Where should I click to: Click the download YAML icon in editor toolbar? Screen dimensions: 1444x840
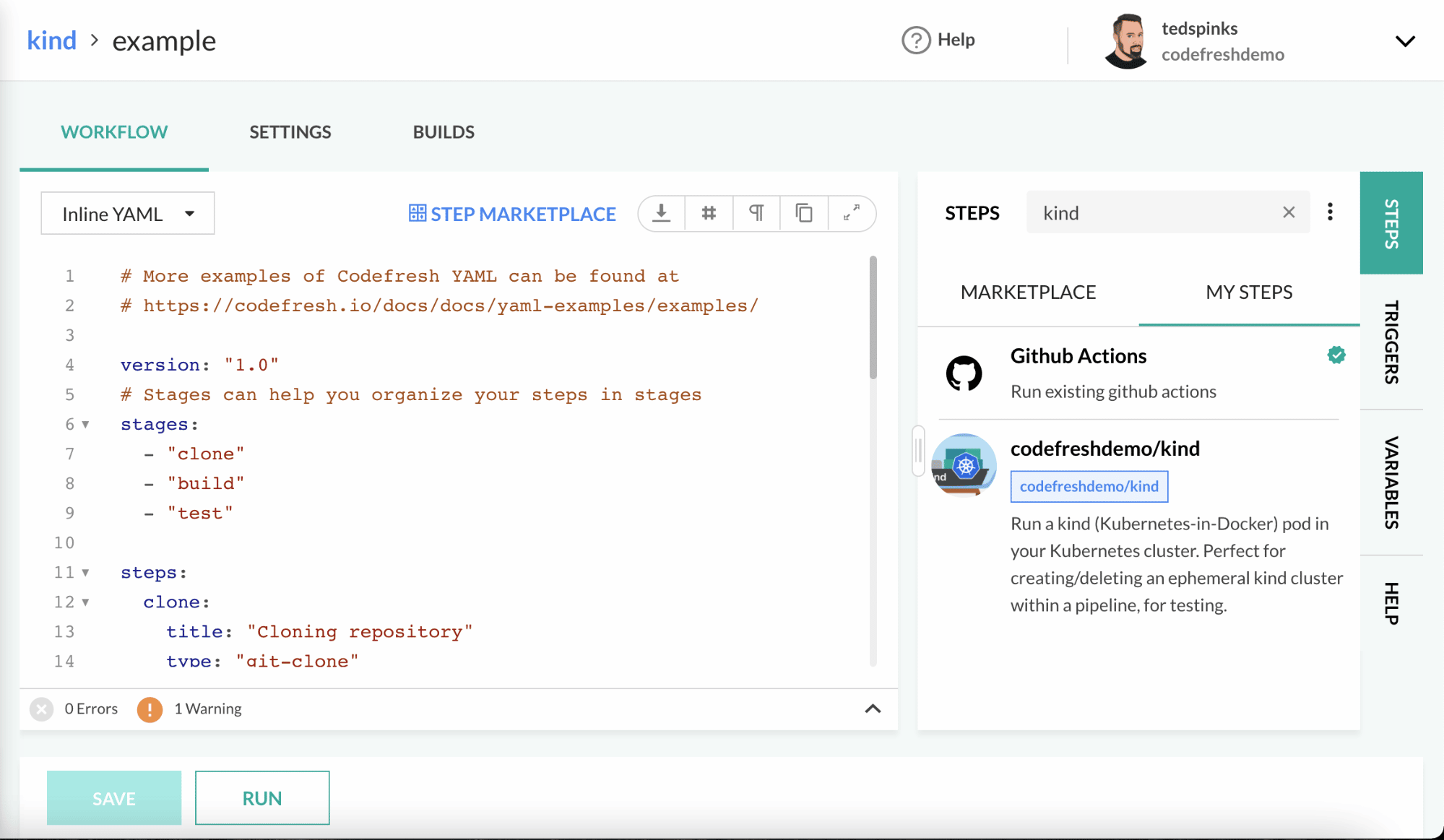(x=661, y=213)
